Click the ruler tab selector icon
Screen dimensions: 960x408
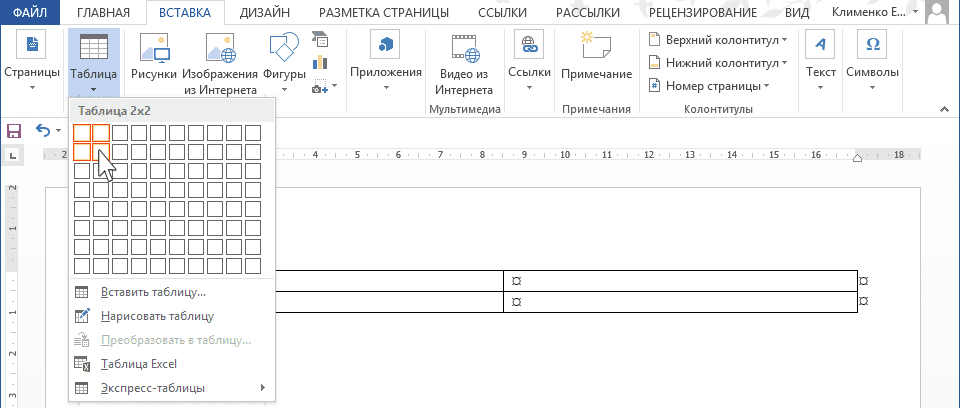13,156
